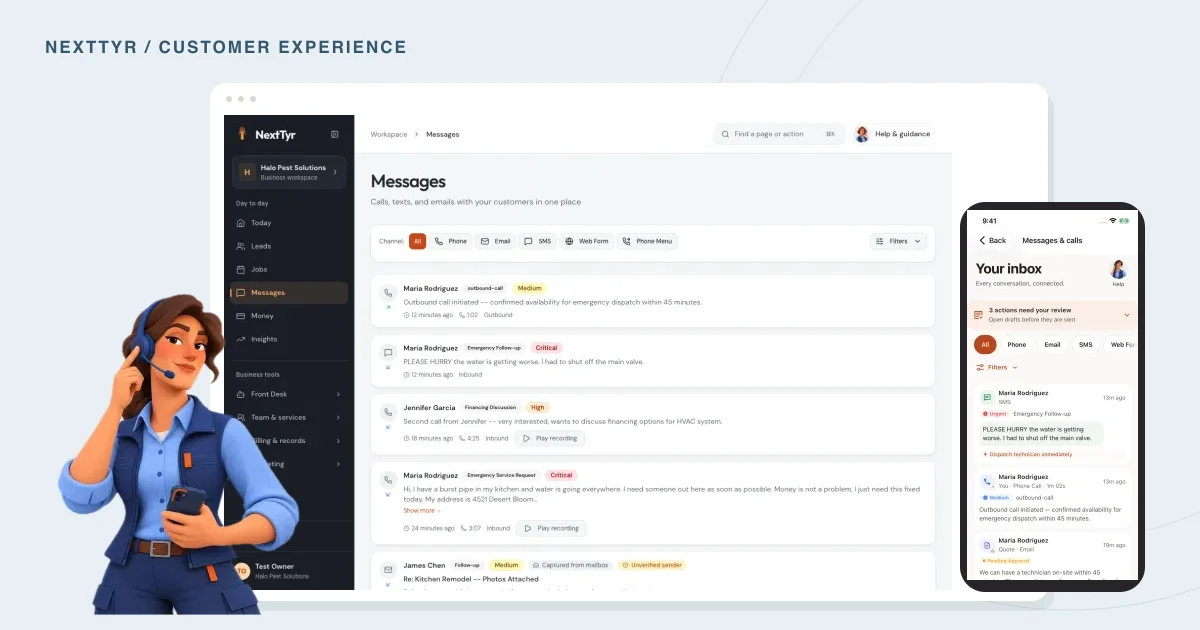This screenshot has width=1200, height=630.
Task: Tap phone call icon on Maria's phone inbox item
Action: click(987, 481)
